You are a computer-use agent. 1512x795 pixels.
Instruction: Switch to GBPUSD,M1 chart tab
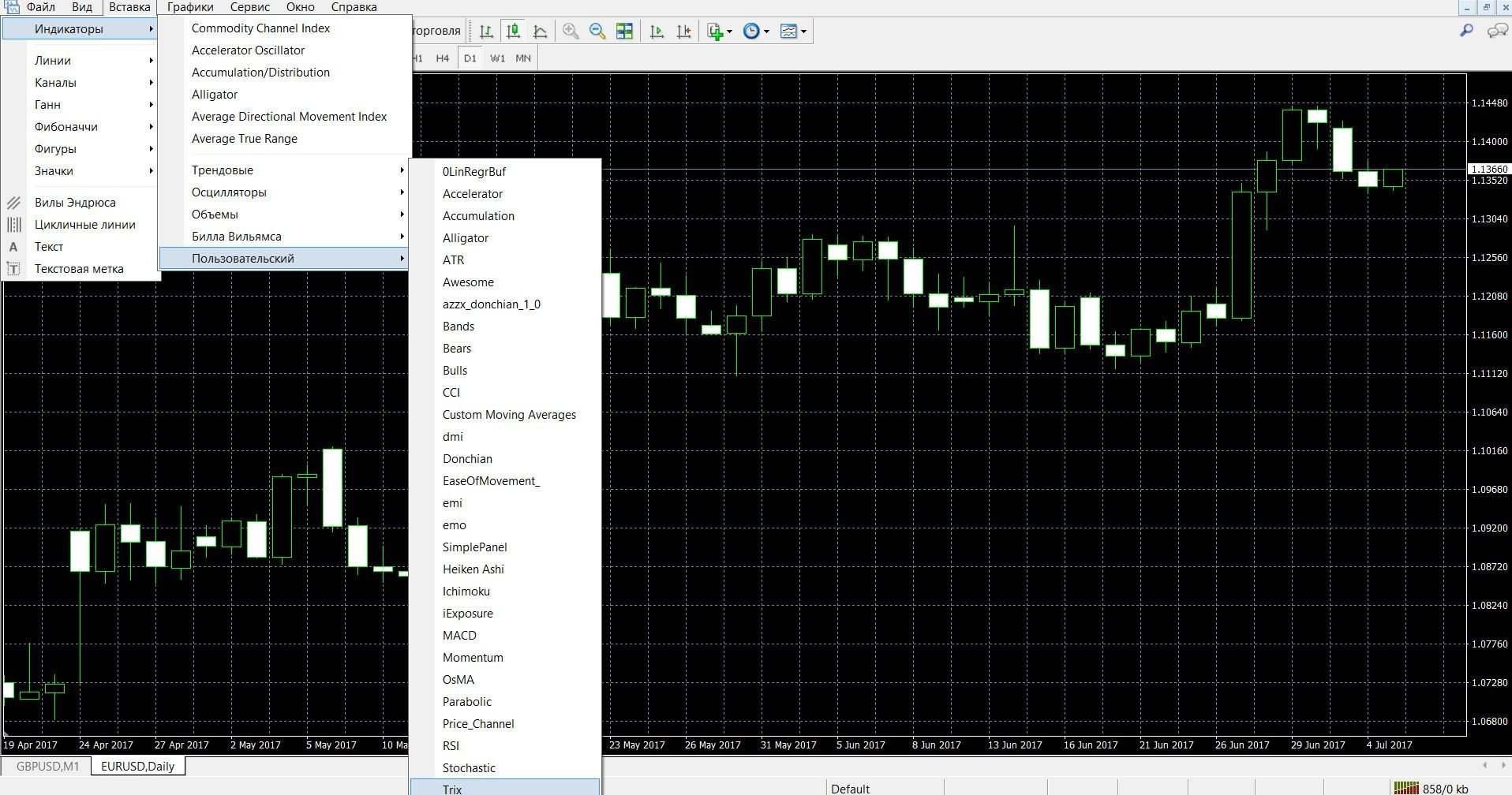click(x=47, y=766)
